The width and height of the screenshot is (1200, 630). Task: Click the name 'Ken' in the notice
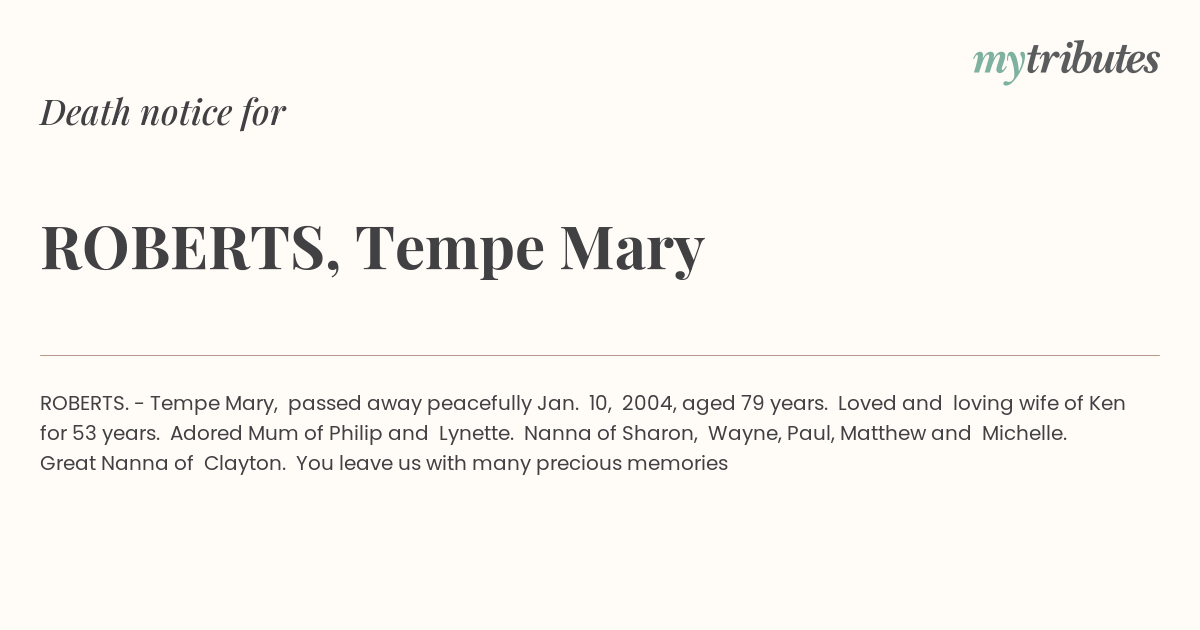[1107, 404]
